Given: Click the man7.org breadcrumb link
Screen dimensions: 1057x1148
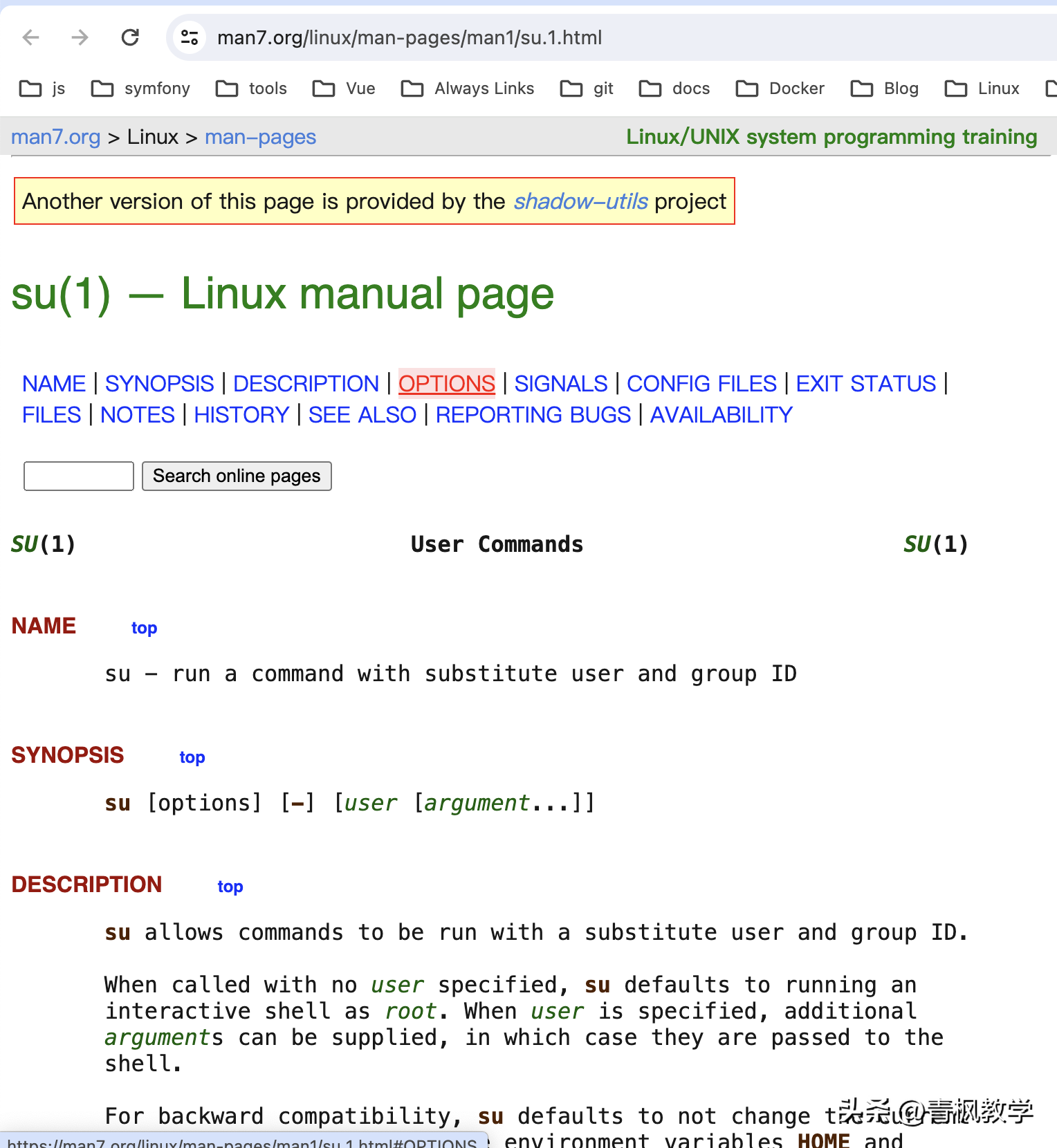Looking at the screenshot, I should pos(56,137).
